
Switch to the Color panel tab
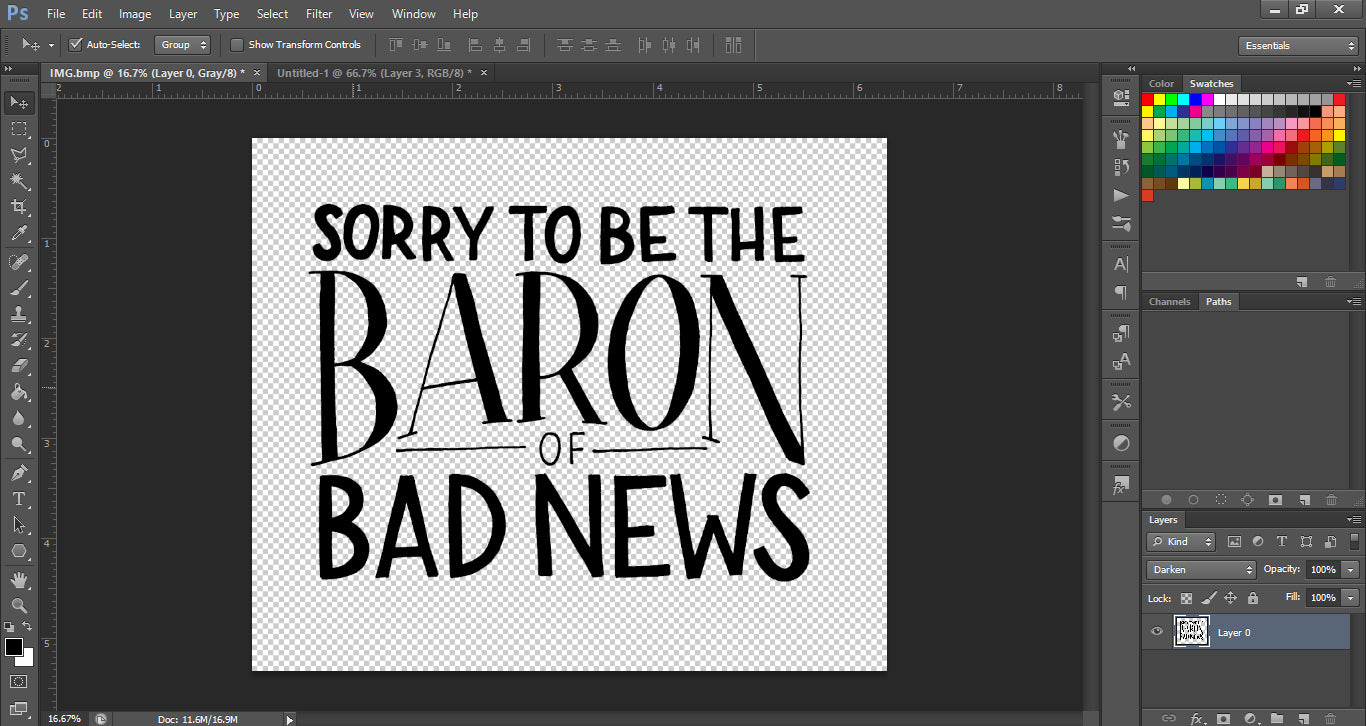point(1161,84)
